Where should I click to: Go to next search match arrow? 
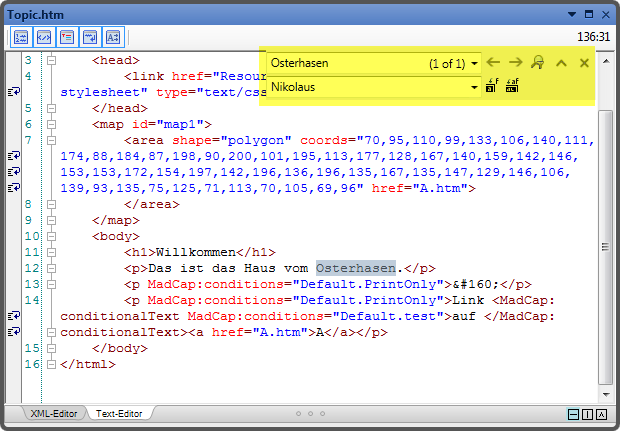coord(515,63)
